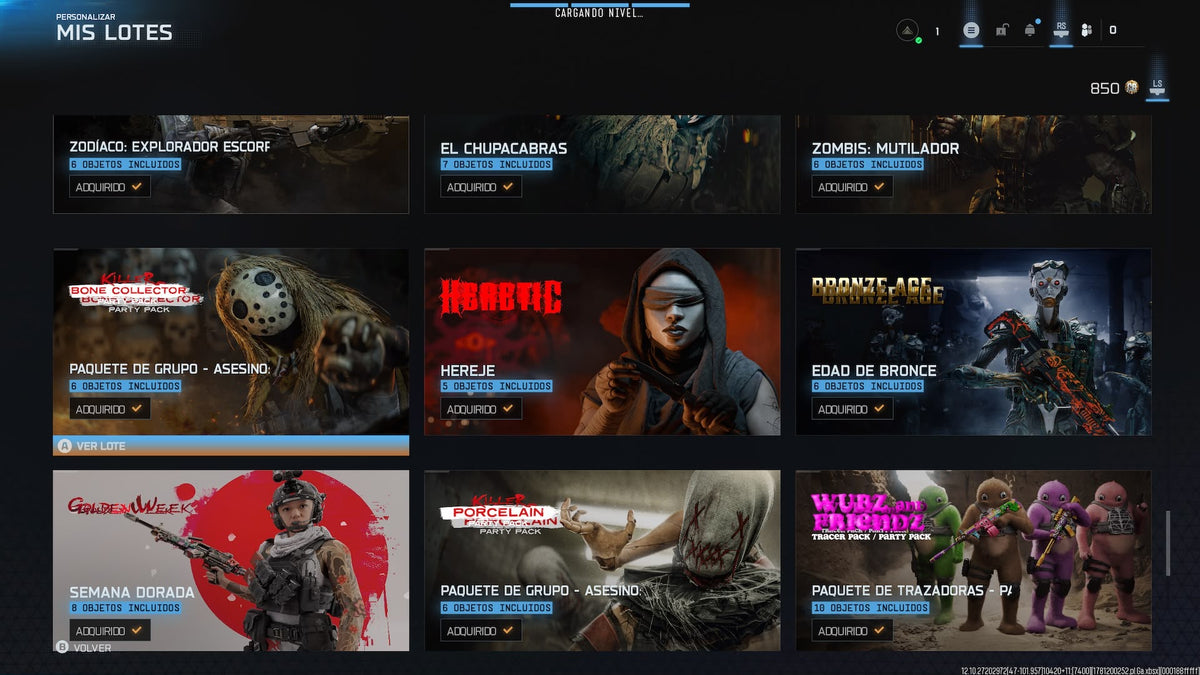Click Adquirido on Paquete de Trazadoras card
The width and height of the screenshot is (1200, 675).
pos(852,631)
